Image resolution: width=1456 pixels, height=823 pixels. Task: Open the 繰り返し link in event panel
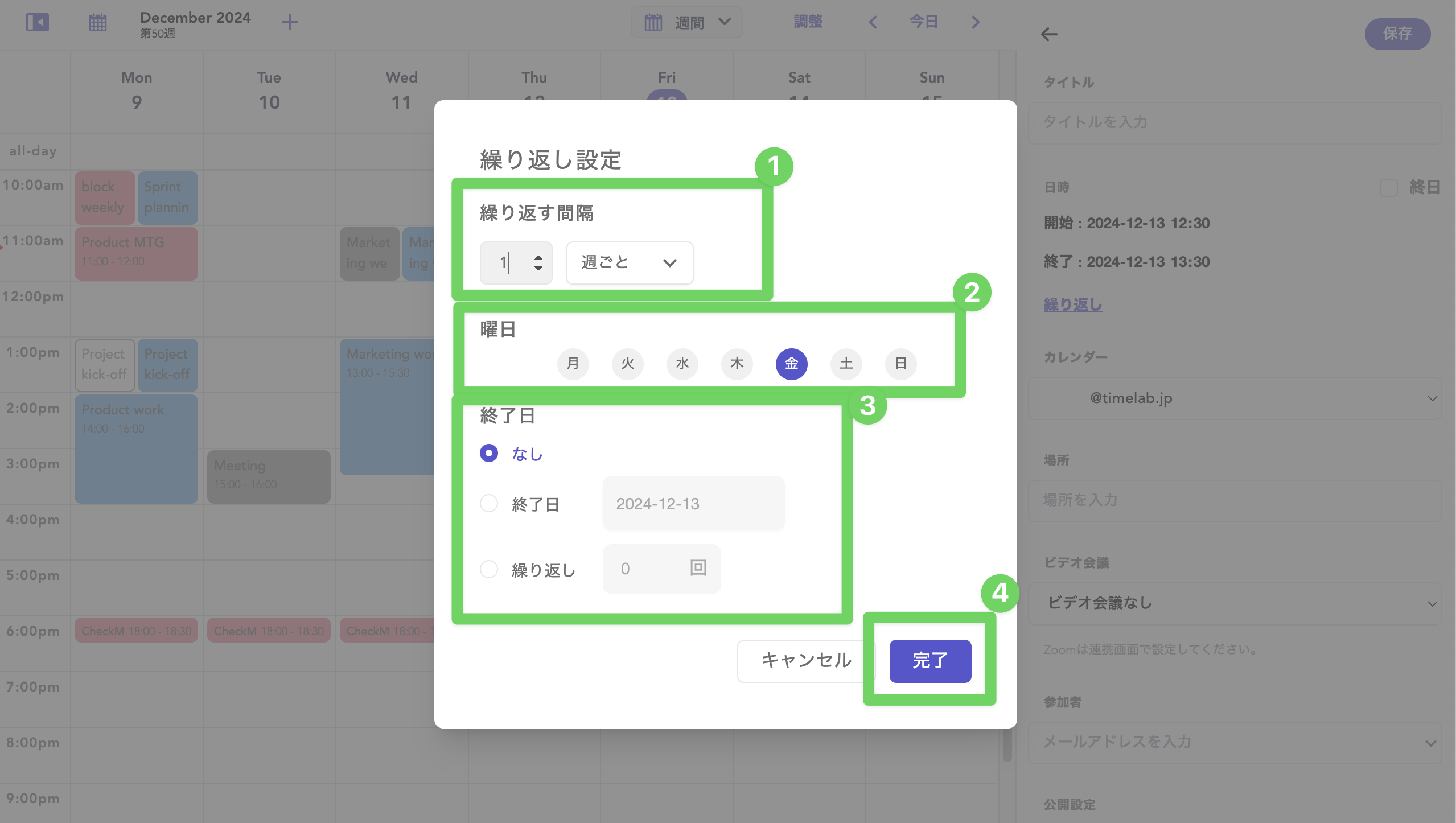(1073, 305)
